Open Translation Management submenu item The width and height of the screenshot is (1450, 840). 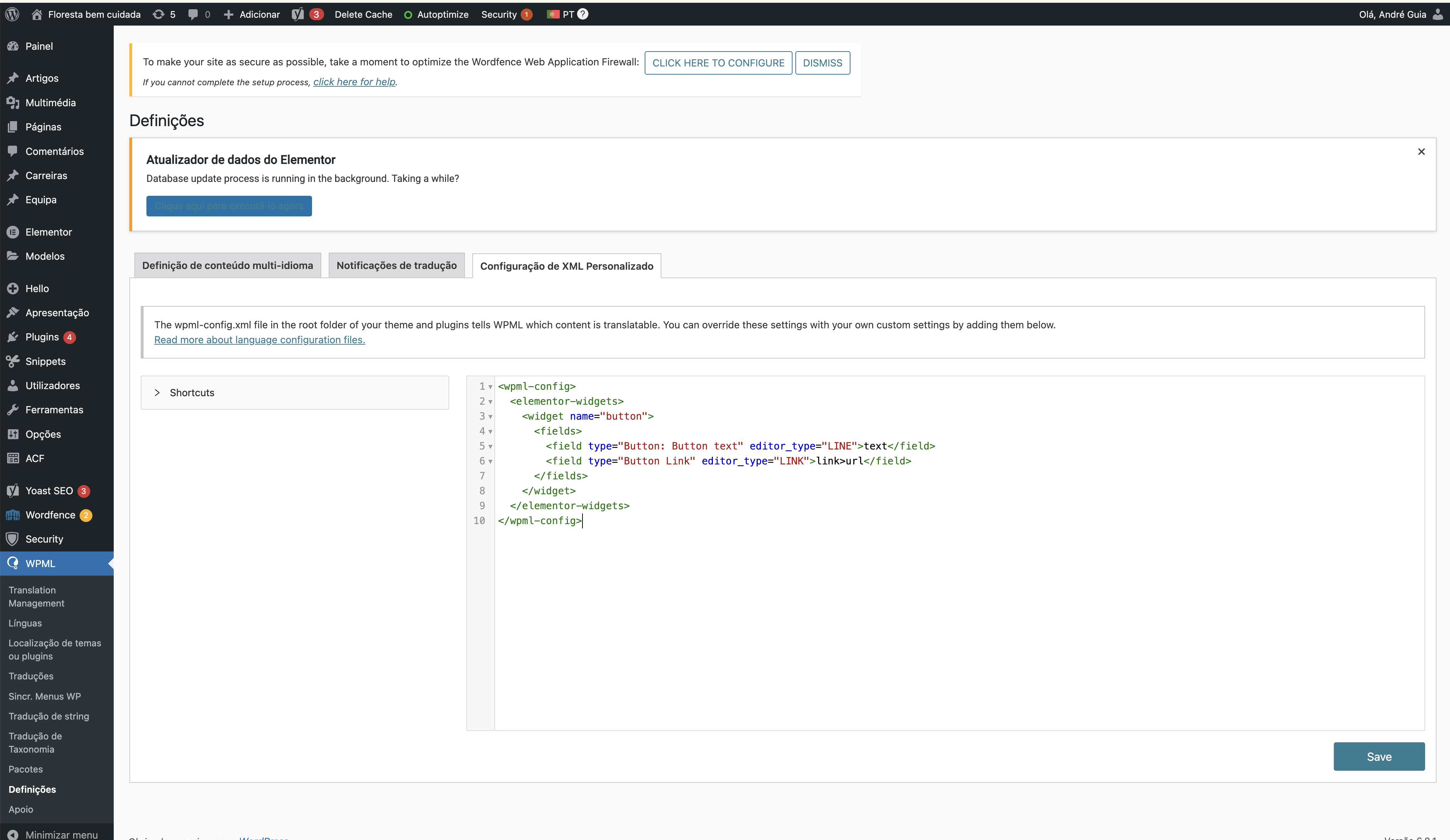point(36,597)
